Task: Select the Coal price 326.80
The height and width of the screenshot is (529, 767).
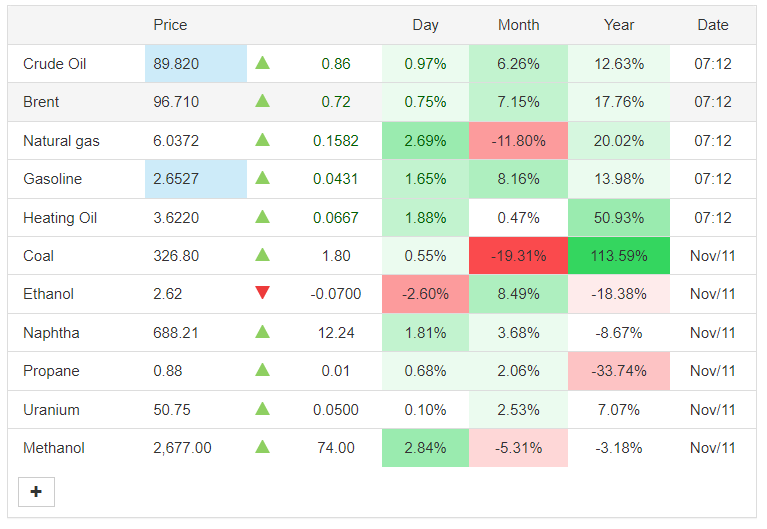Action: click(x=176, y=255)
